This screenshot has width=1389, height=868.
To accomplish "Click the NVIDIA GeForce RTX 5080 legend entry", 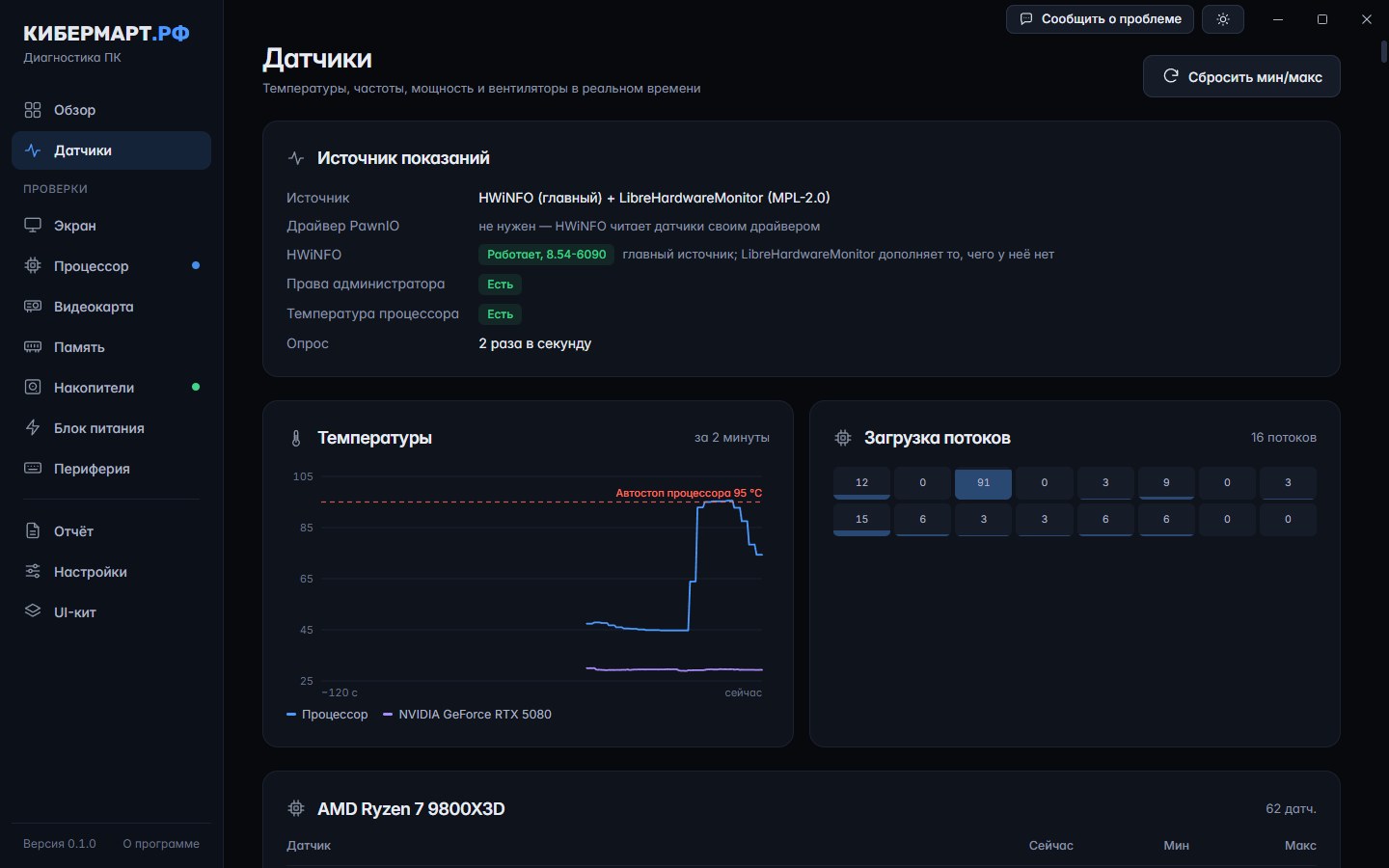I will tap(467, 715).
